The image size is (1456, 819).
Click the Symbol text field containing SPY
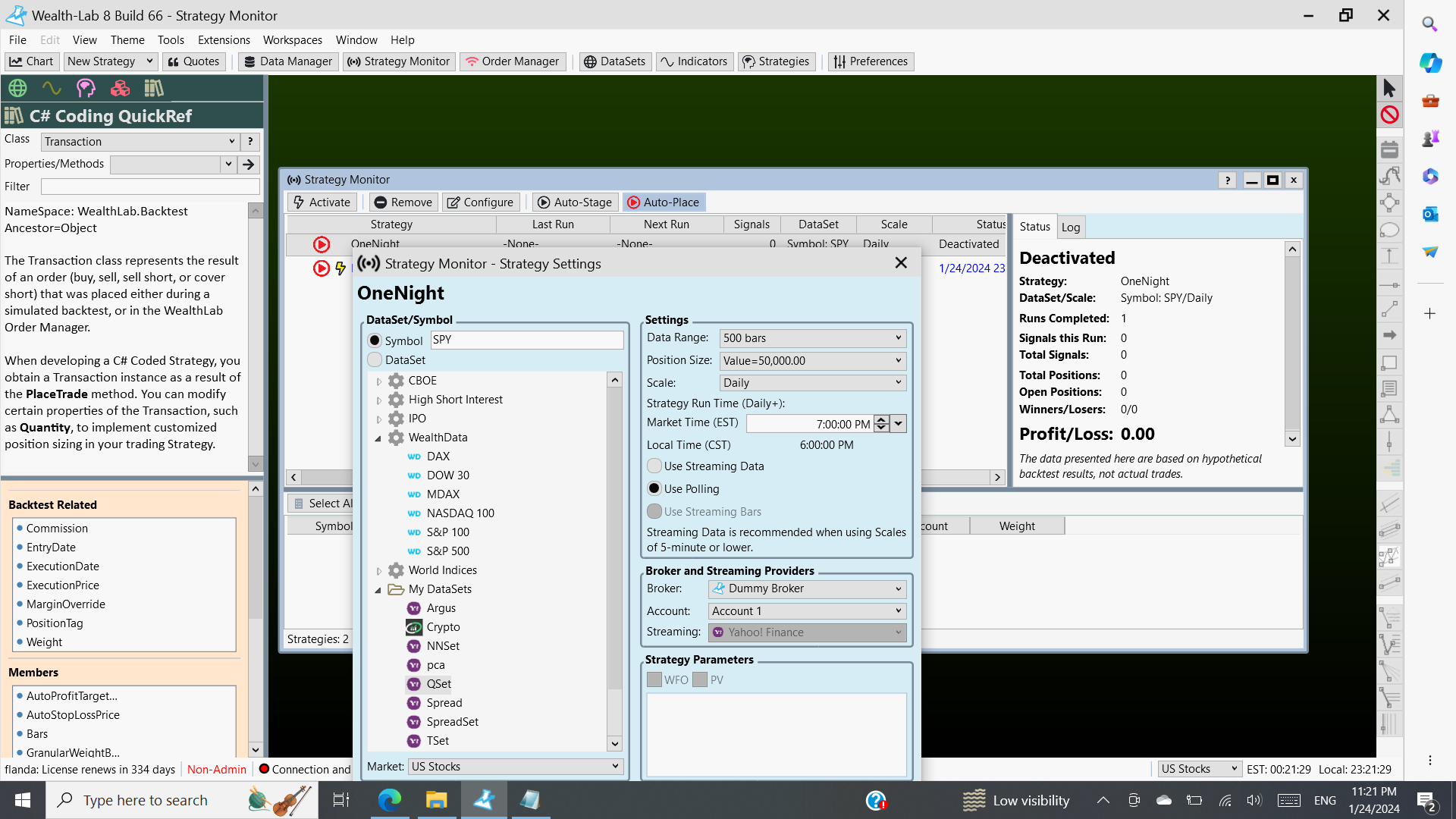527,340
